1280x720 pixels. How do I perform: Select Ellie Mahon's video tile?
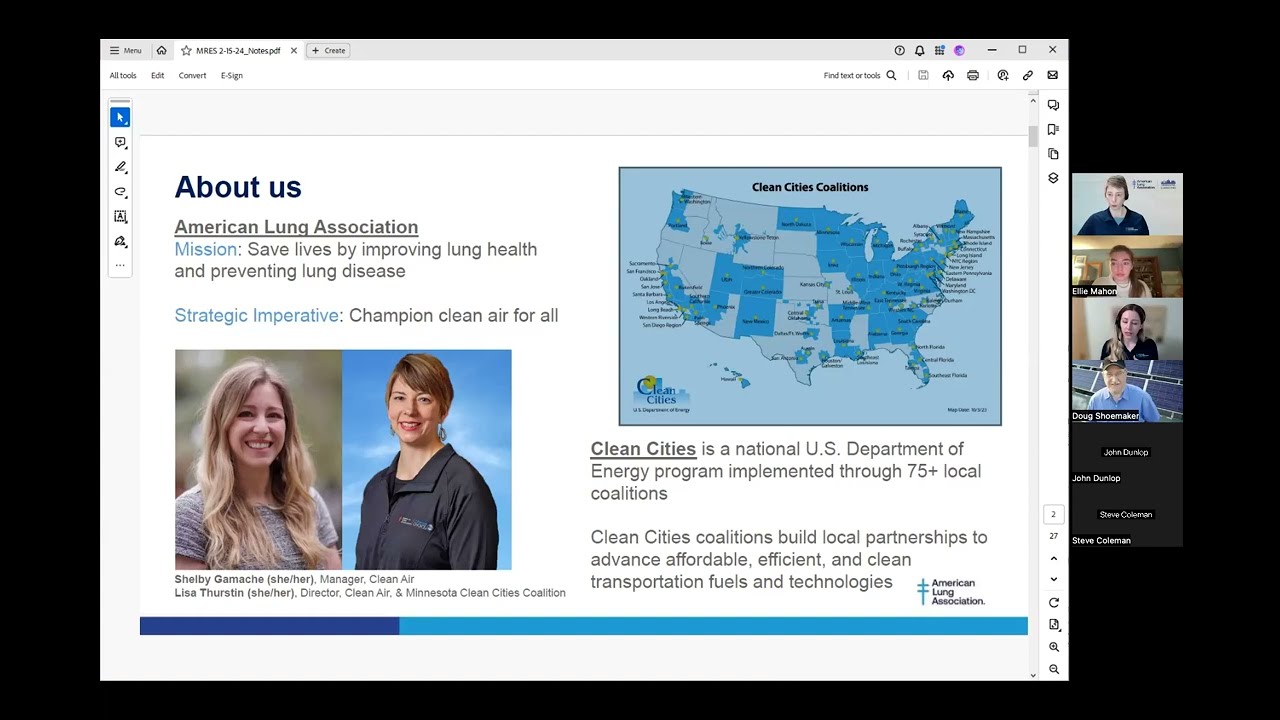click(x=1127, y=266)
